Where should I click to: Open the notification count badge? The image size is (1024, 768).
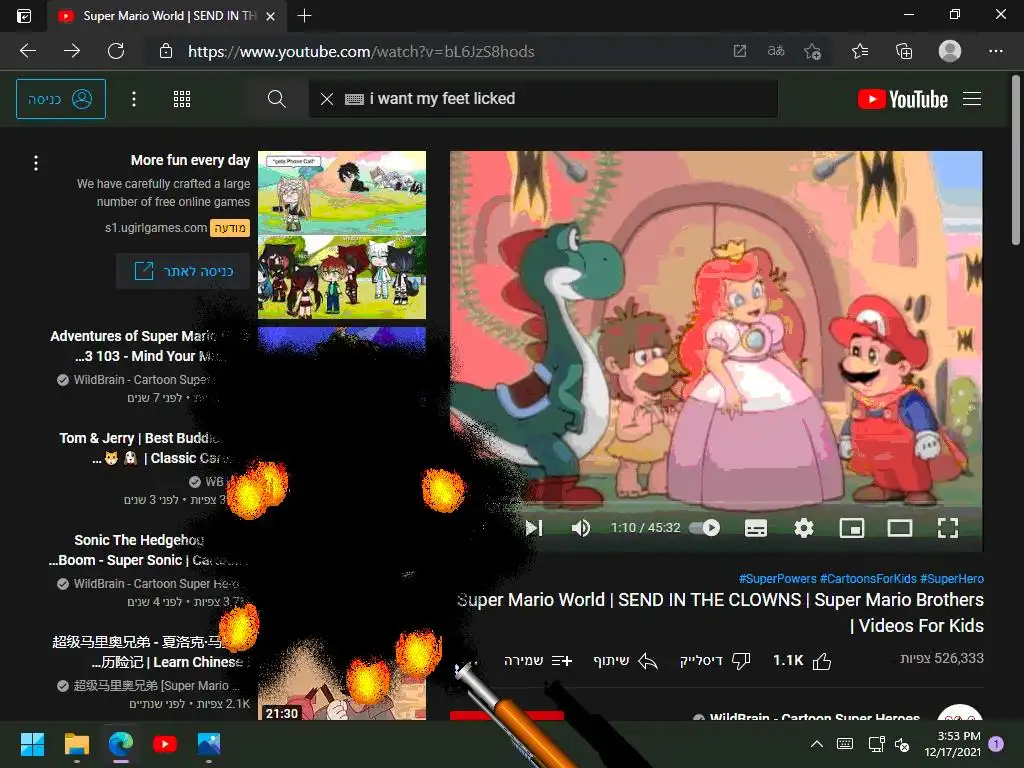996,744
